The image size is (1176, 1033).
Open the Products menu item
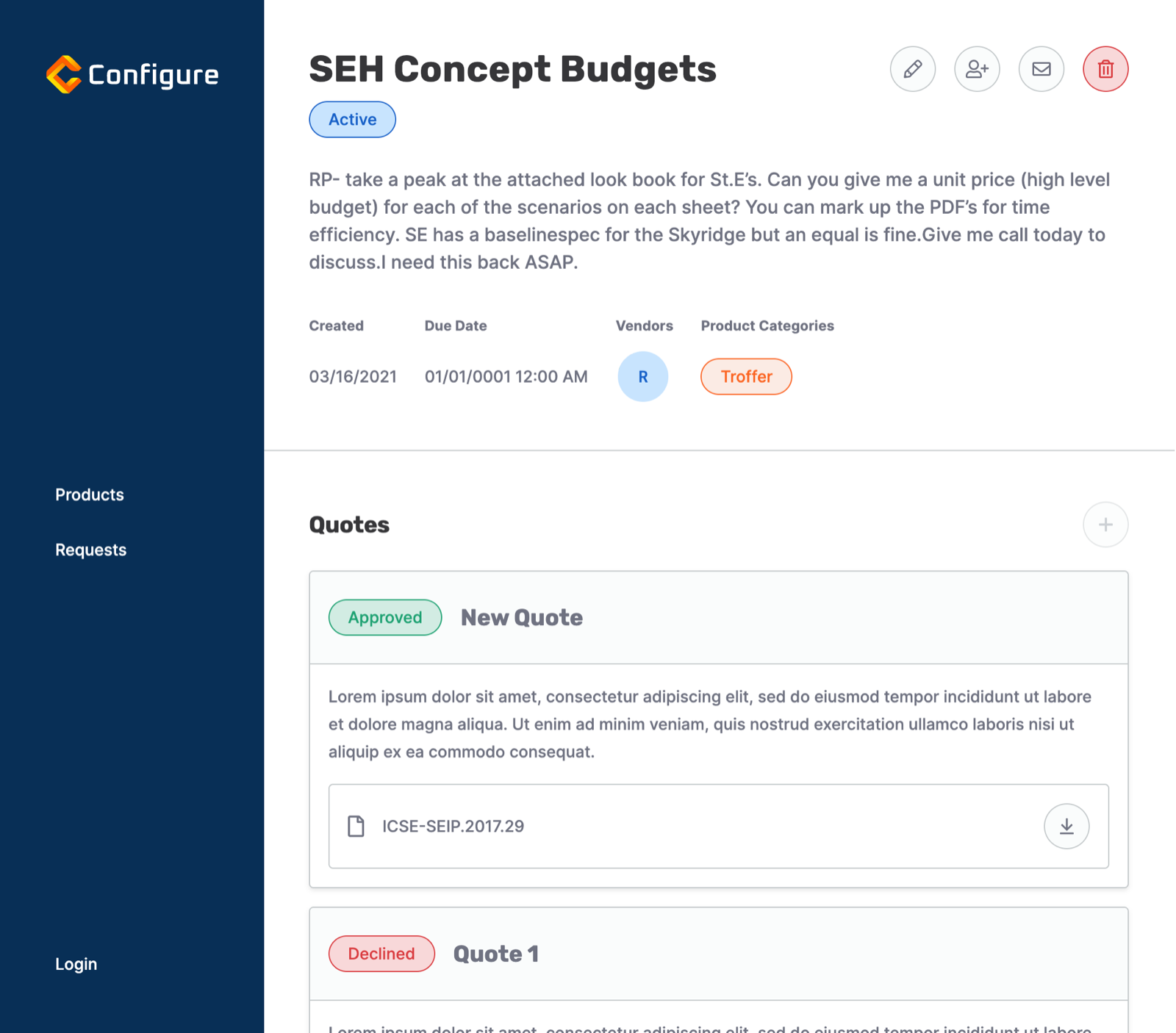pyautogui.click(x=90, y=494)
